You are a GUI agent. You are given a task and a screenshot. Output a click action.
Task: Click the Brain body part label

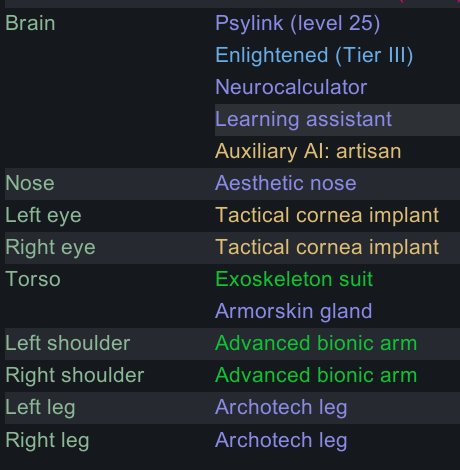[30, 24]
